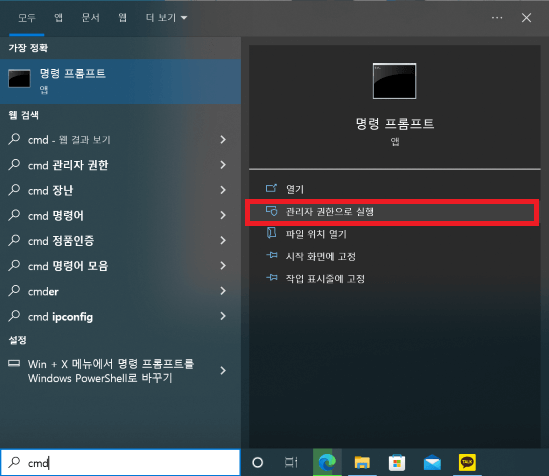Select 열기 in the actions list
The image size is (549, 476).
(395, 189)
